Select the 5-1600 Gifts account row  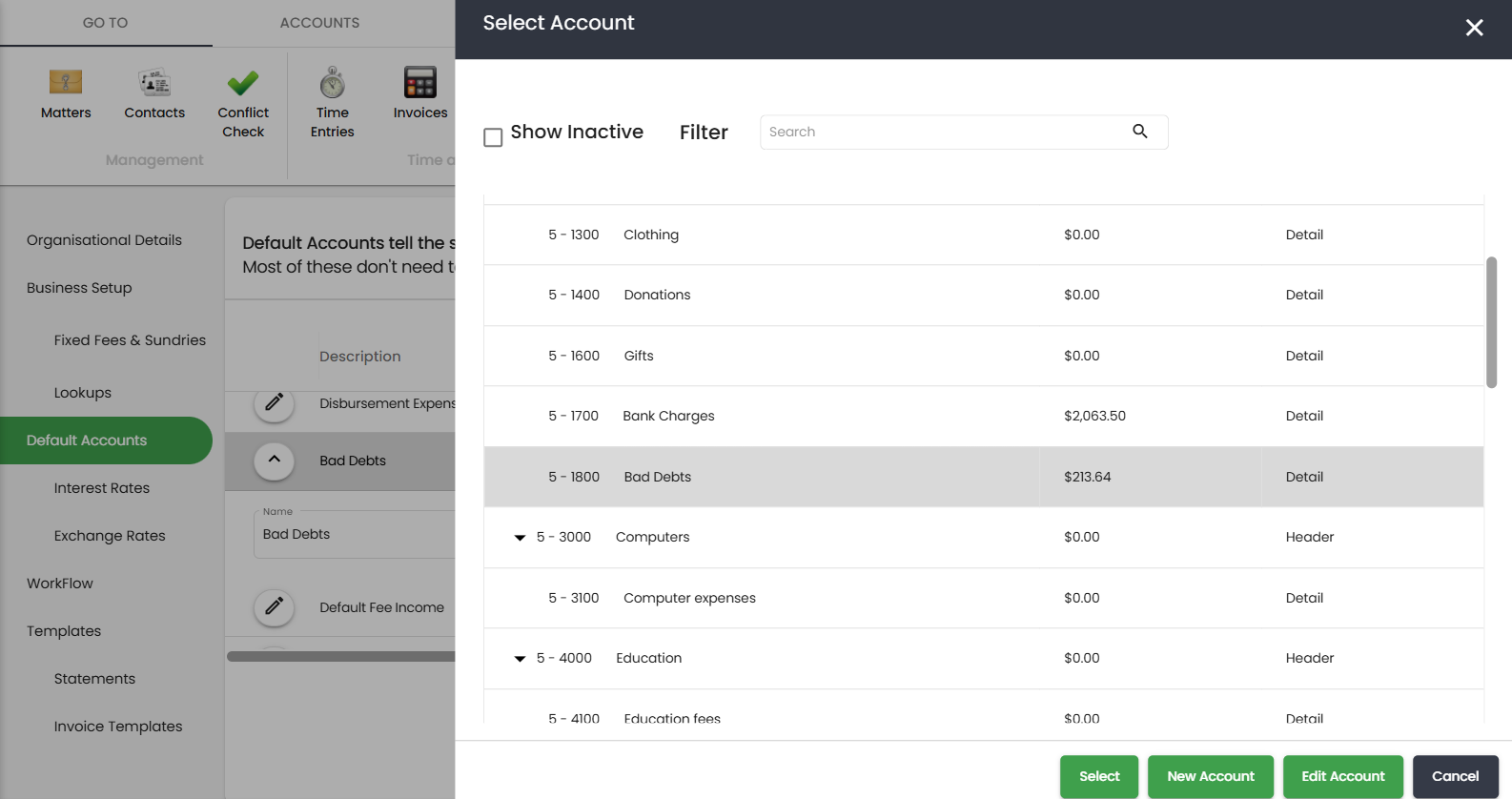click(x=984, y=356)
